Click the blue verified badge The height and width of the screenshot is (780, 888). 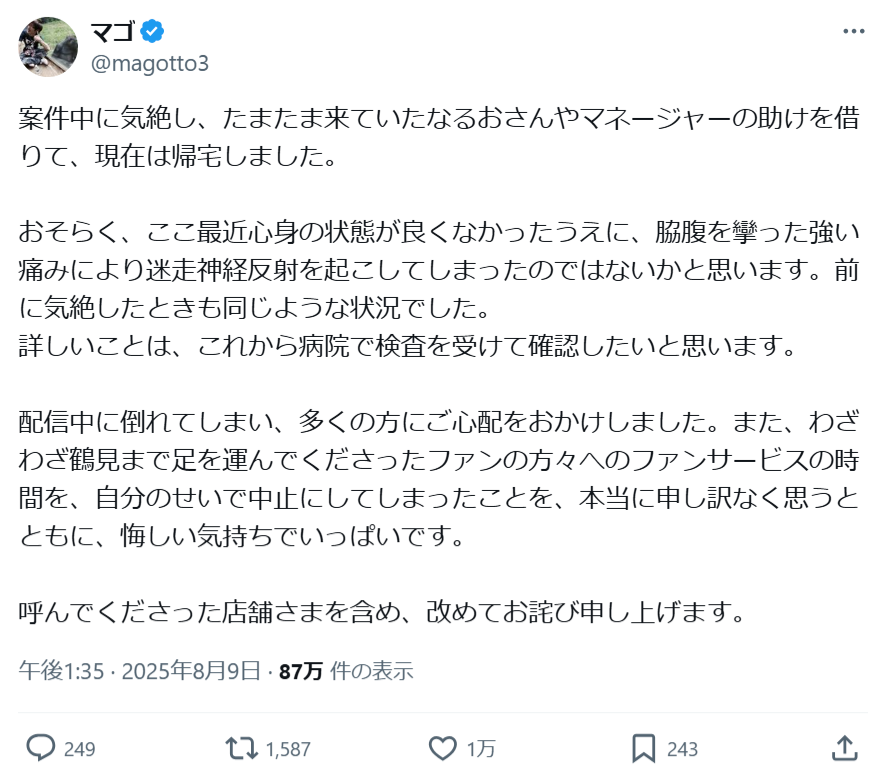[x=152, y=31]
